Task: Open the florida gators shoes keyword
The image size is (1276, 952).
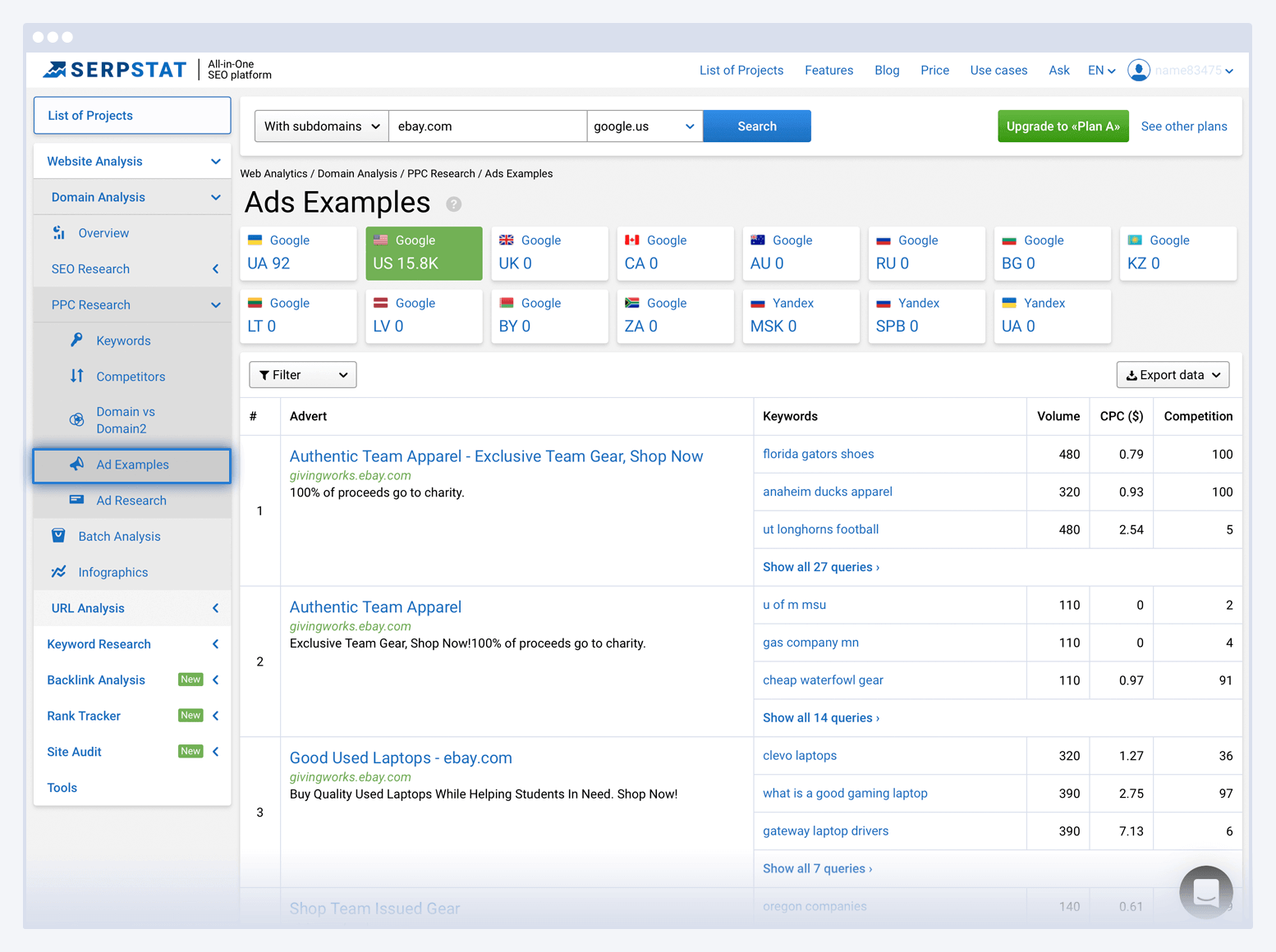Action: tap(819, 454)
